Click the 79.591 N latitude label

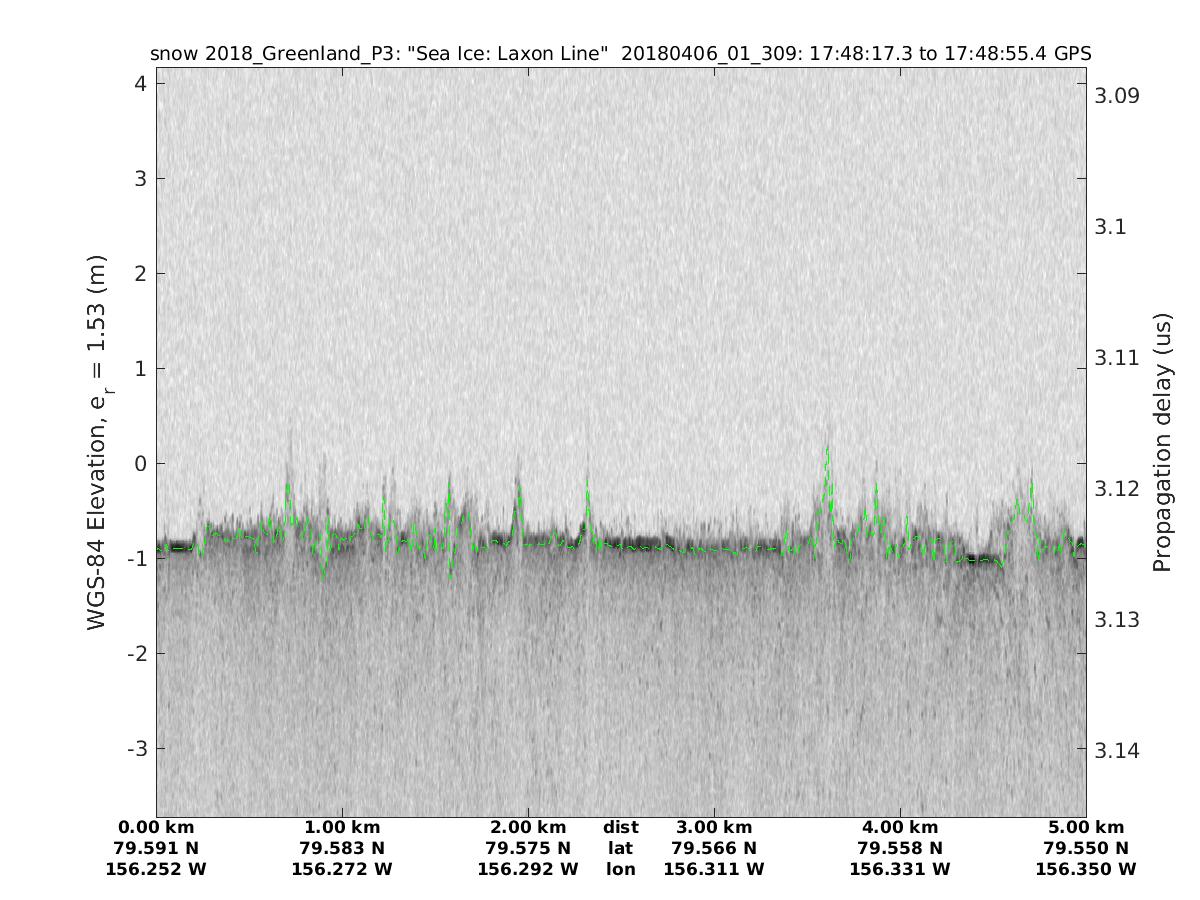coord(156,849)
